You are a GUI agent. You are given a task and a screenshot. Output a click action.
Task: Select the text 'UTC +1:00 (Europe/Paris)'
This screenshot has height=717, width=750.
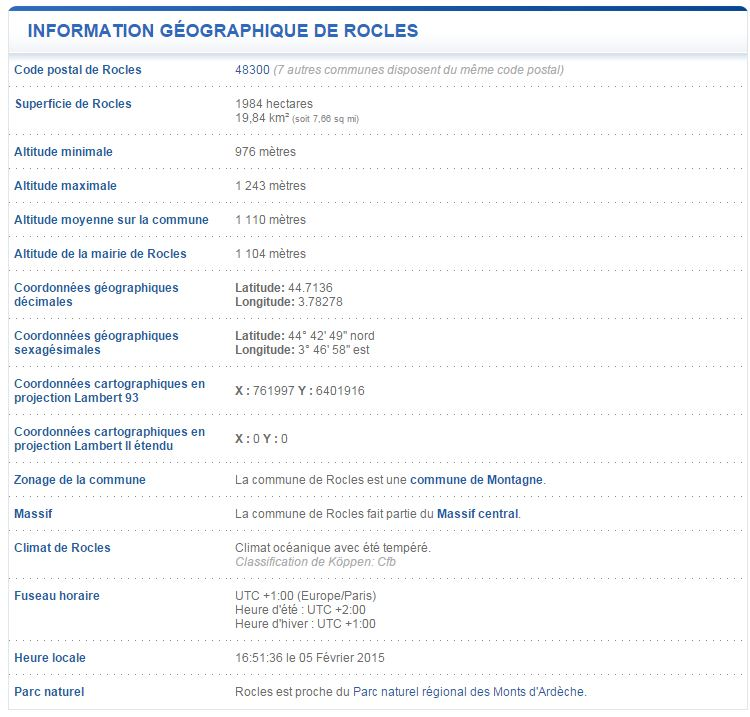tap(306, 596)
